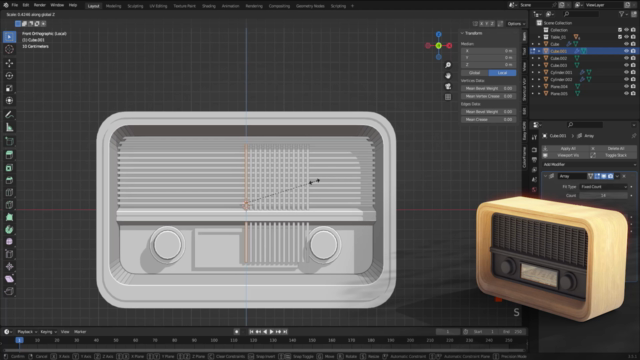Image resolution: width=640 pixels, height=360 pixels.
Task: Select the Poly Build tool
Action: (x=9, y=217)
